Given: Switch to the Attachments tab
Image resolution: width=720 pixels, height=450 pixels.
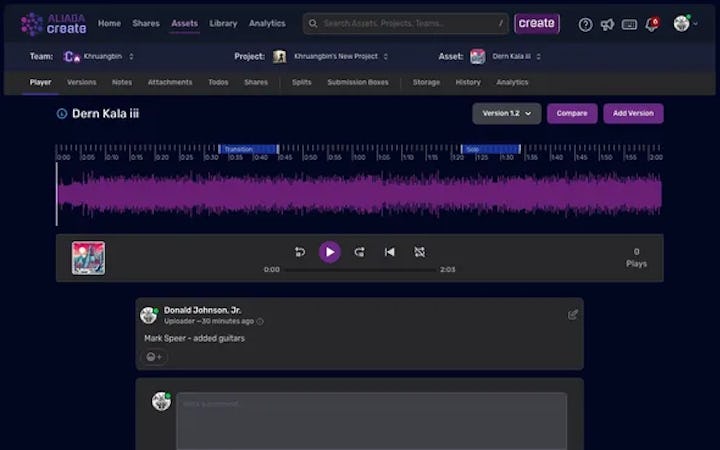Looking at the screenshot, I should pyautogui.click(x=170, y=82).
